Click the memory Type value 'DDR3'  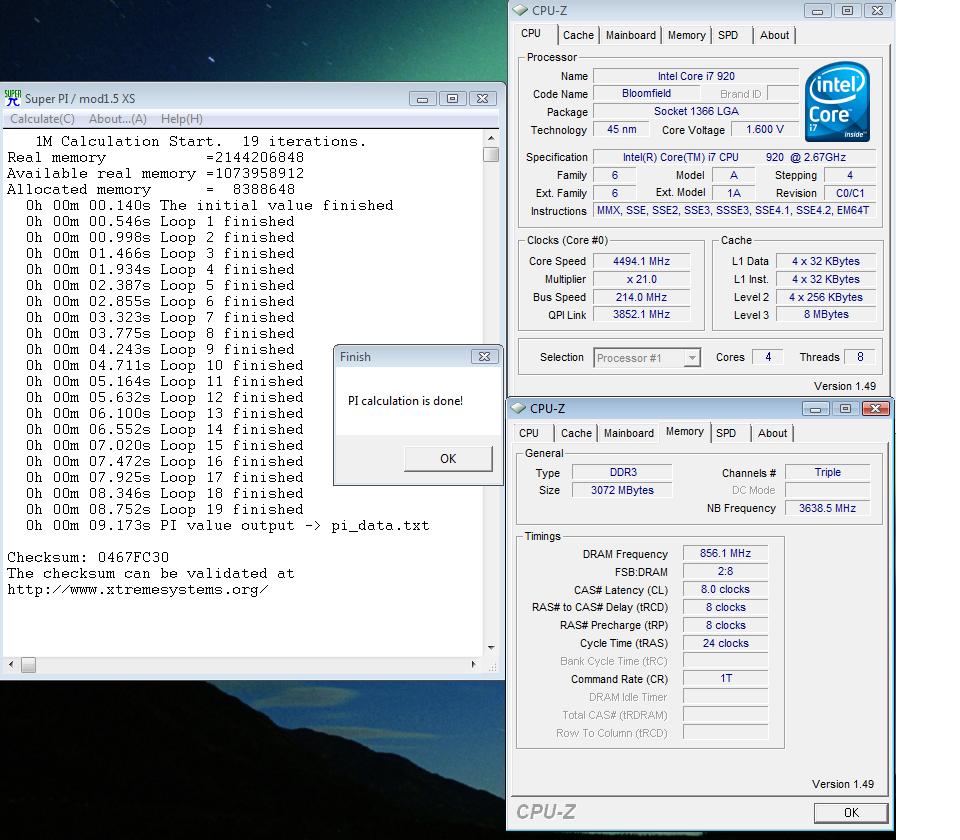click(x=623, y=472)
